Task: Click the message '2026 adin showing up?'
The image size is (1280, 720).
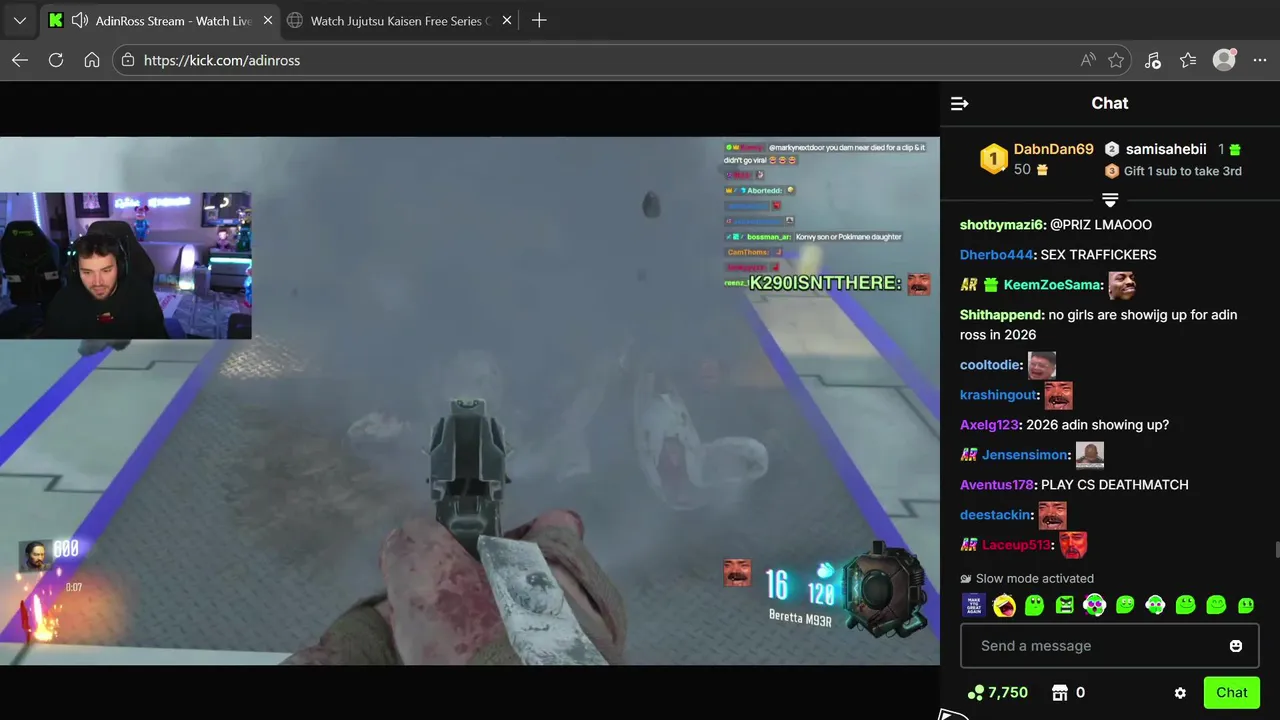Action: coord(1097,425)
